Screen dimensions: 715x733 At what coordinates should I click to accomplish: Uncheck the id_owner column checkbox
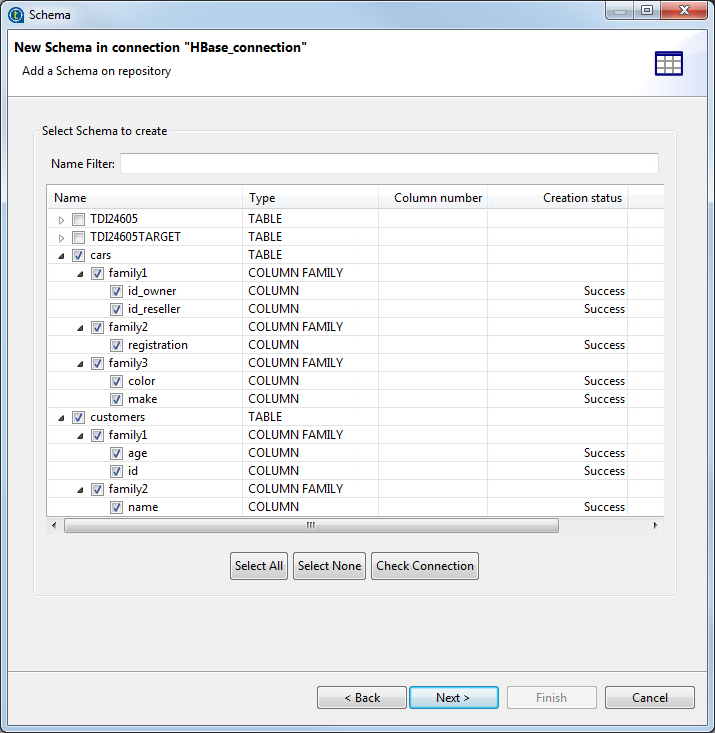pyautogui.click(x=117, y=291)
